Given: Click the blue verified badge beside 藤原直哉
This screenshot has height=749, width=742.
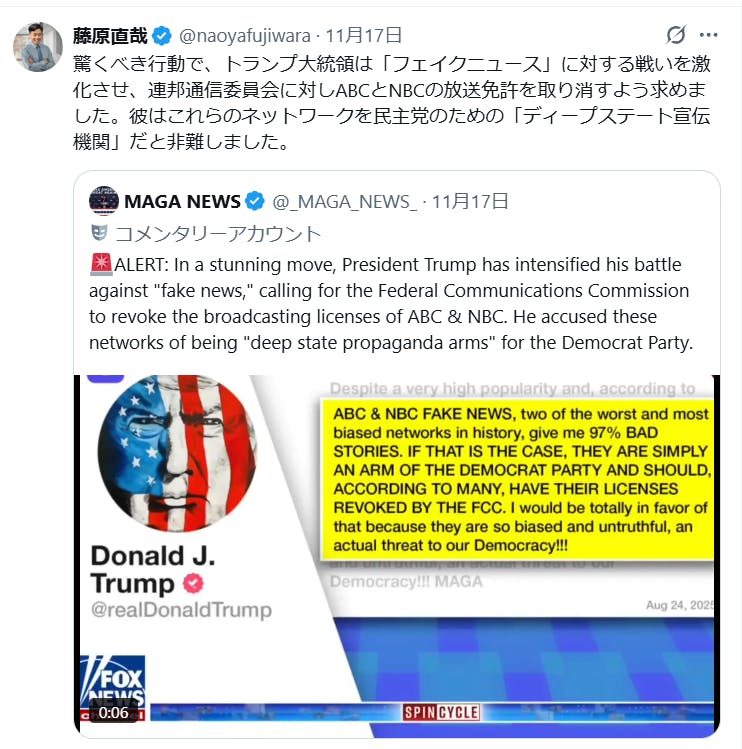Looking at the screenshot, I should point(161,36).
